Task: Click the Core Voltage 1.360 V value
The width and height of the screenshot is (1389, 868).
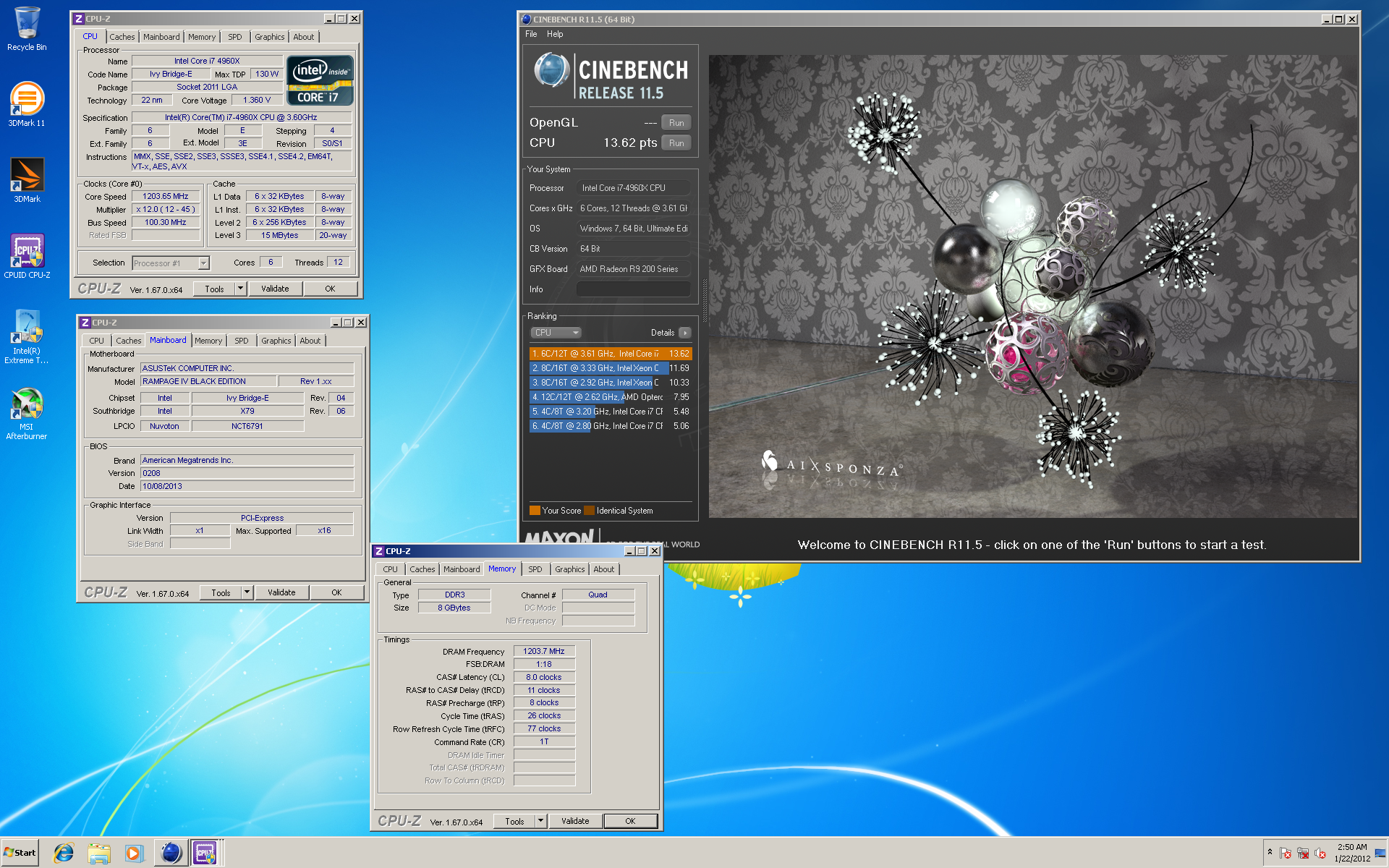Action: click(x=257, y=100)
